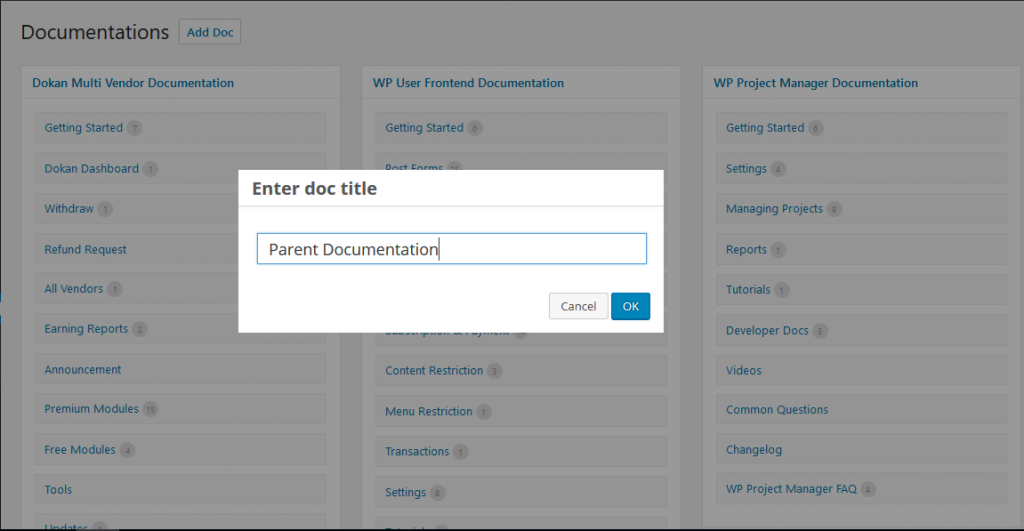Screen dimensions: 1024x531
Task: Select Getting Started under Dokan docs
Action: click(84, 128)
